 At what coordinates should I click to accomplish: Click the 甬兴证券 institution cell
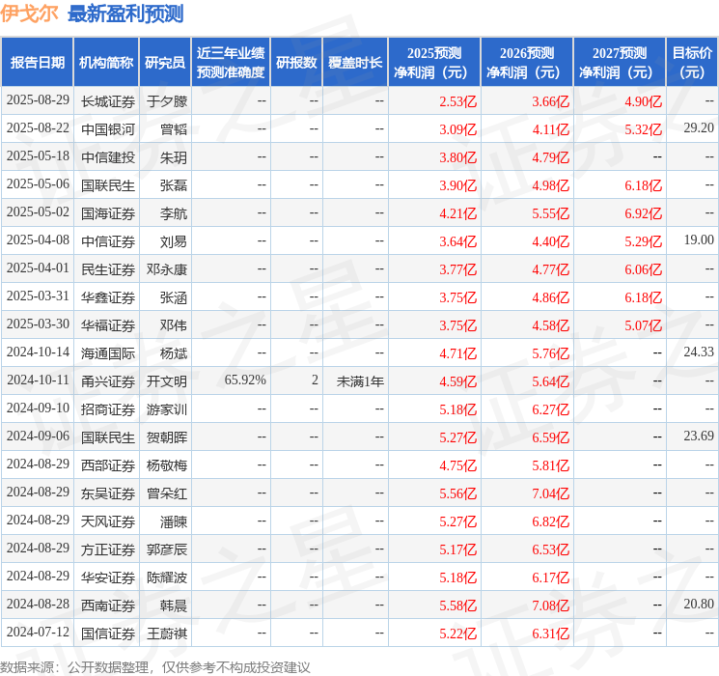[108, 382]
